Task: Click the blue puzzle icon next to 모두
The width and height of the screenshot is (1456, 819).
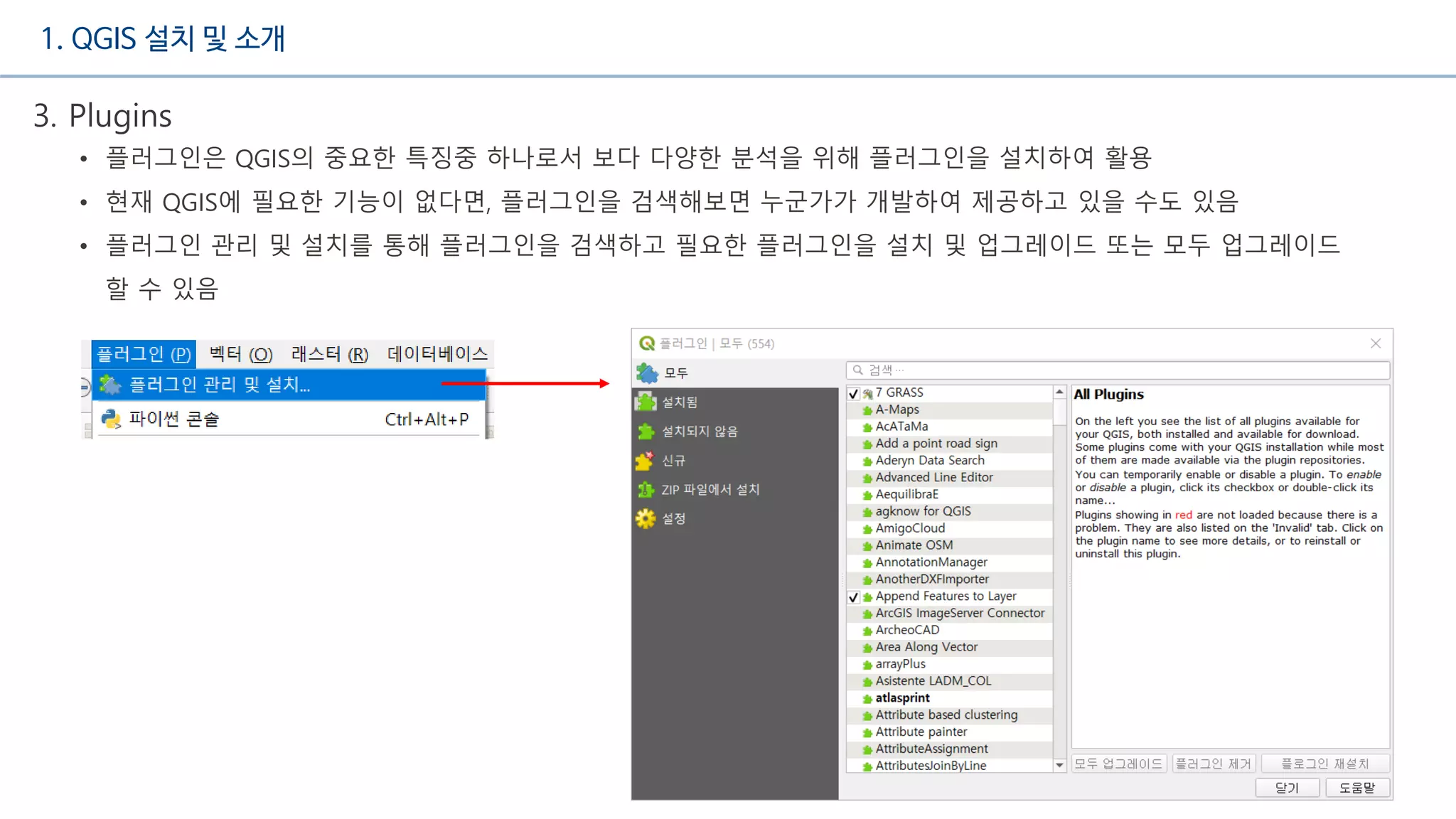Action: 647,373
